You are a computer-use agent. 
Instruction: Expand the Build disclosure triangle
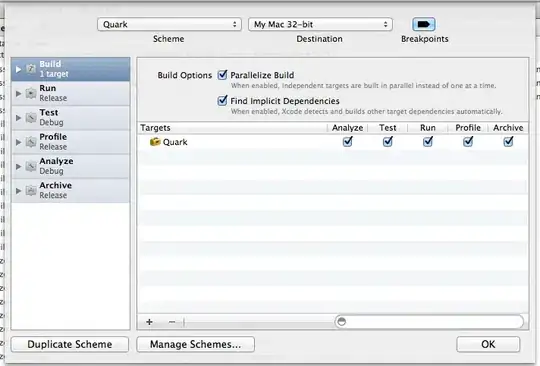18,69
